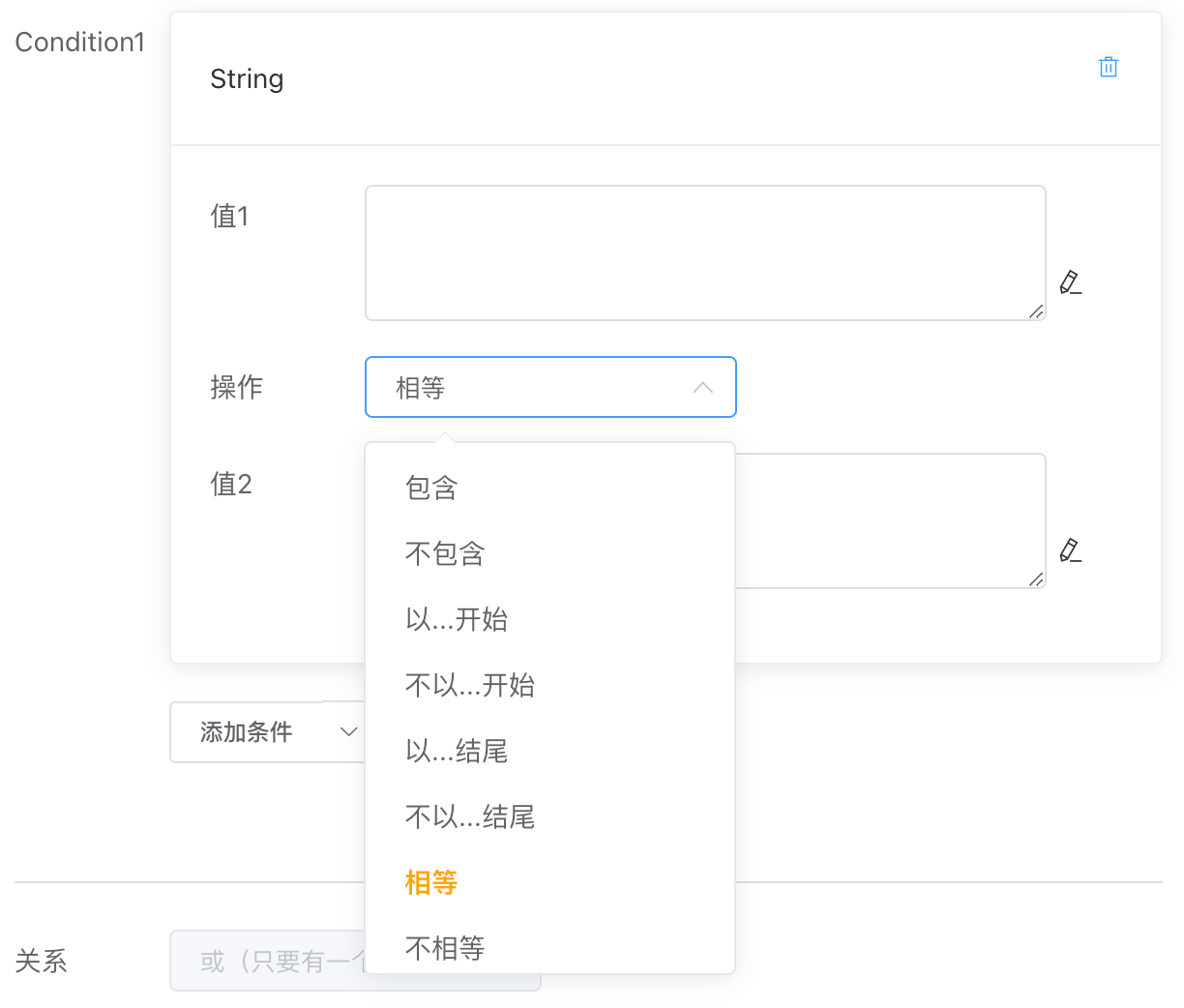Select the highlighted 相等 option

pyautogui.click(x=430, y=882)
